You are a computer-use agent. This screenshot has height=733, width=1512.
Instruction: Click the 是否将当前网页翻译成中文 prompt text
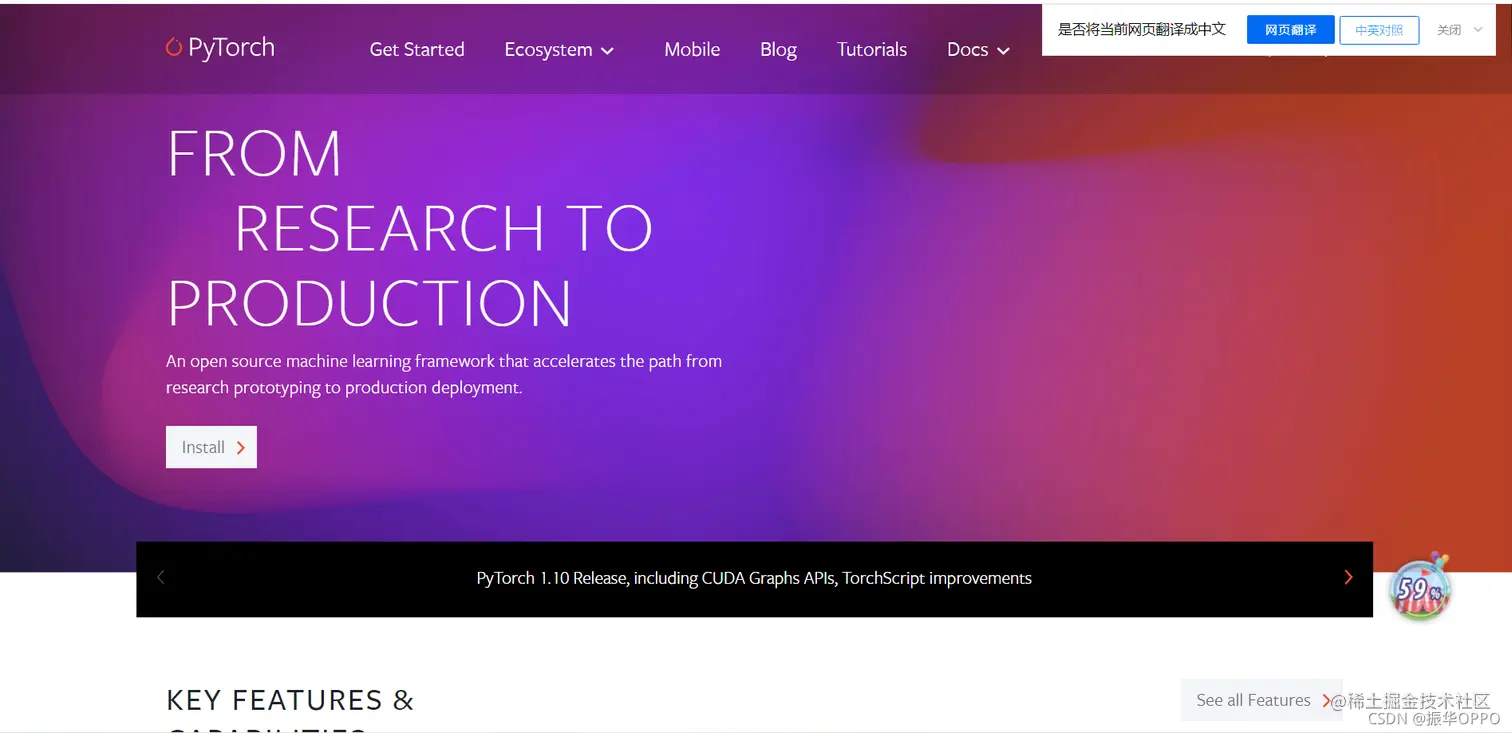point(1142,30)
